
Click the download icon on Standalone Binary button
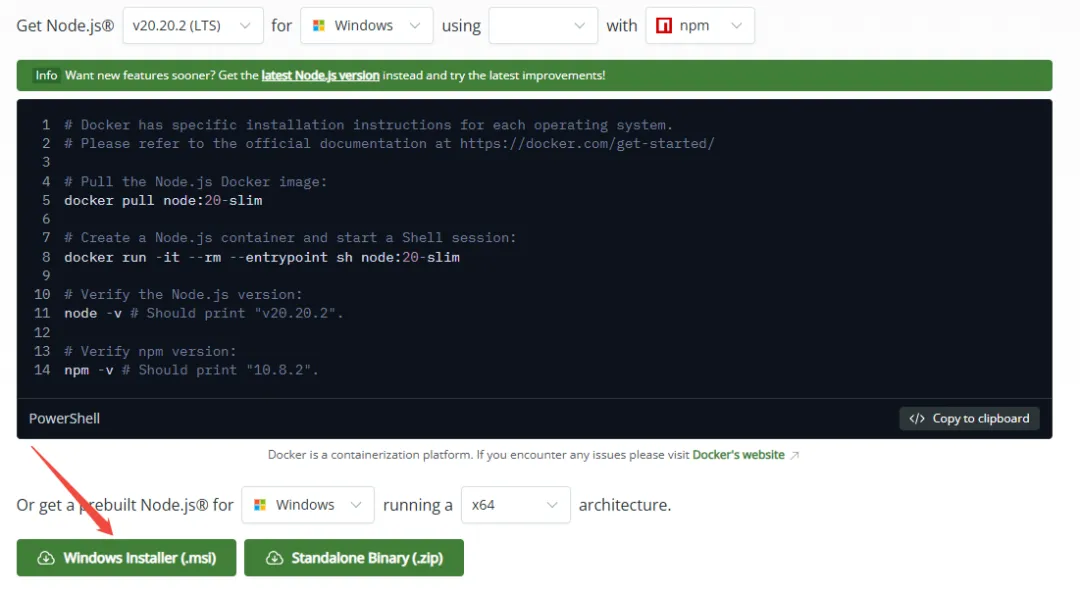coord(274,558)
